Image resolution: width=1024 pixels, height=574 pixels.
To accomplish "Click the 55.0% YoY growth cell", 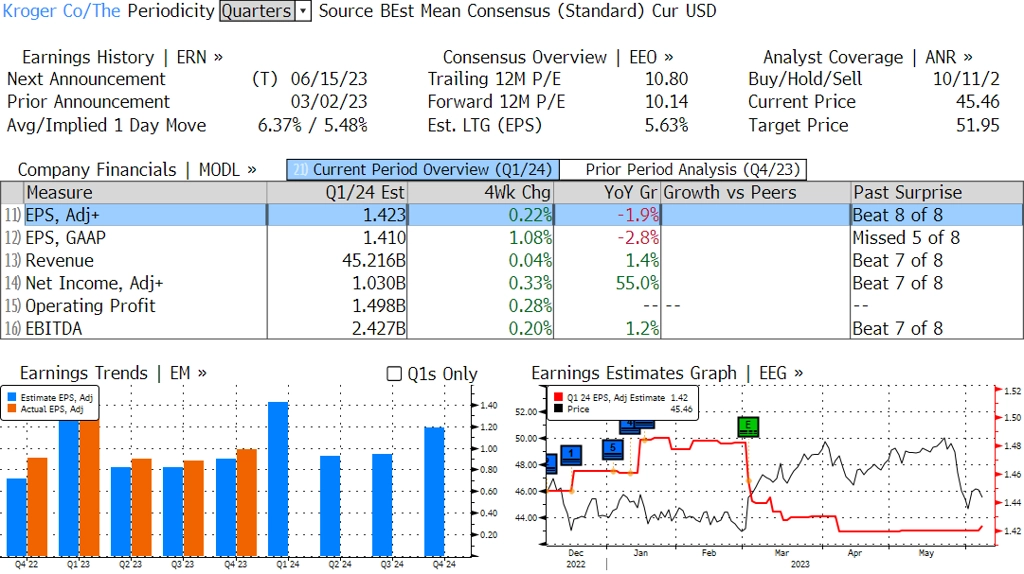I will click(607, 283).
